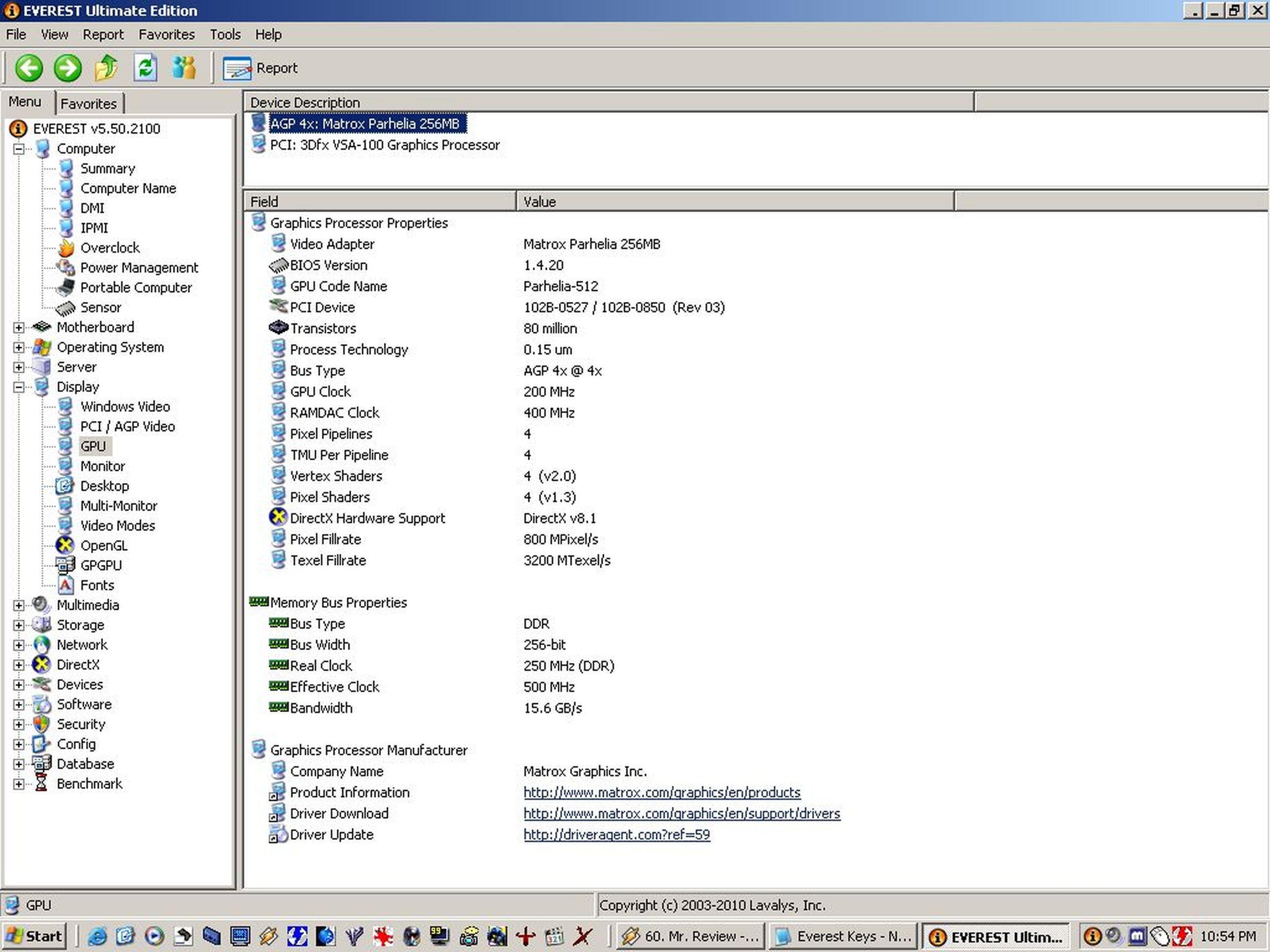
Task: Select Fonts item under Display
Action: coord(97,585)
